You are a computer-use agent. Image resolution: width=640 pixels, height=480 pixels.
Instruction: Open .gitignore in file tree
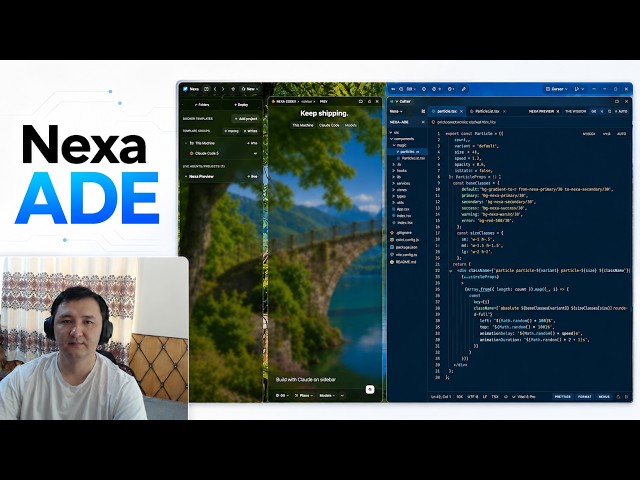pos(401,233)
